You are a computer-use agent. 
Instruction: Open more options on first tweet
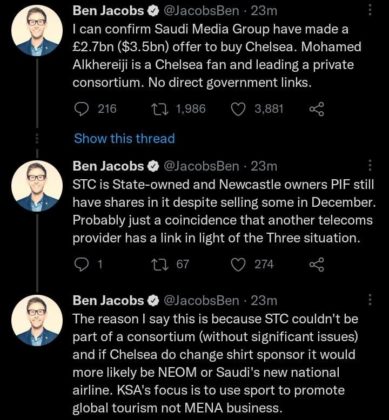coord(370,11)
